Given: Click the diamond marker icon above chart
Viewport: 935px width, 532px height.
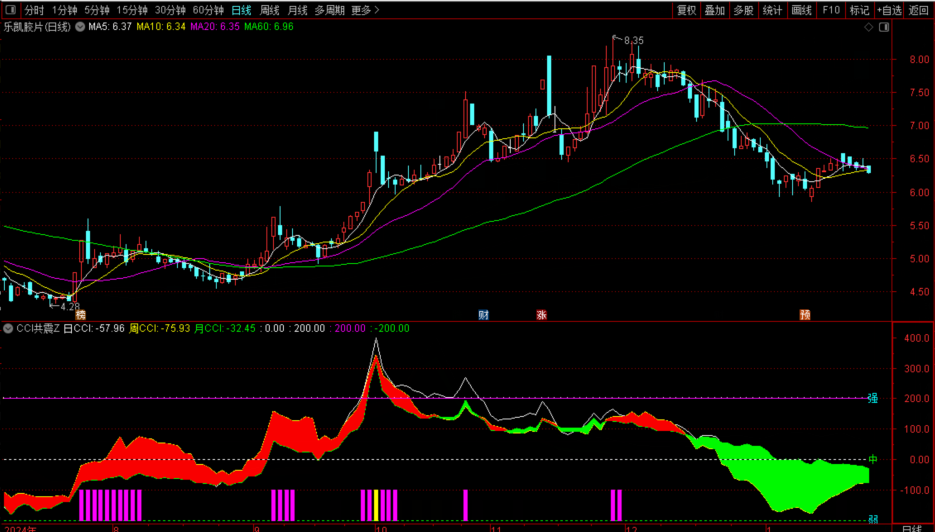Looking at the screenshot, I should tap(869, 27).
